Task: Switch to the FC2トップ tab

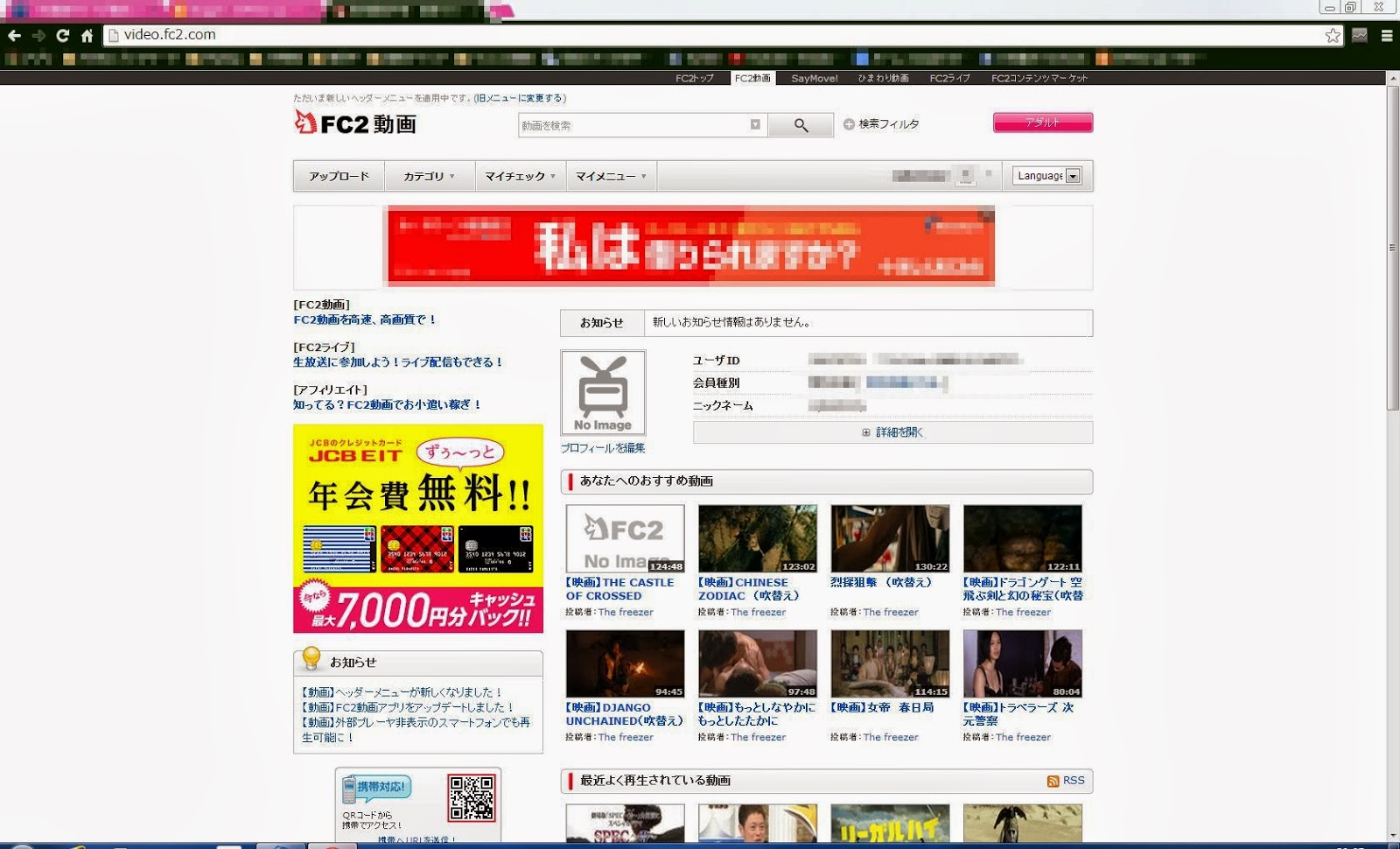Action: (695, 78)
